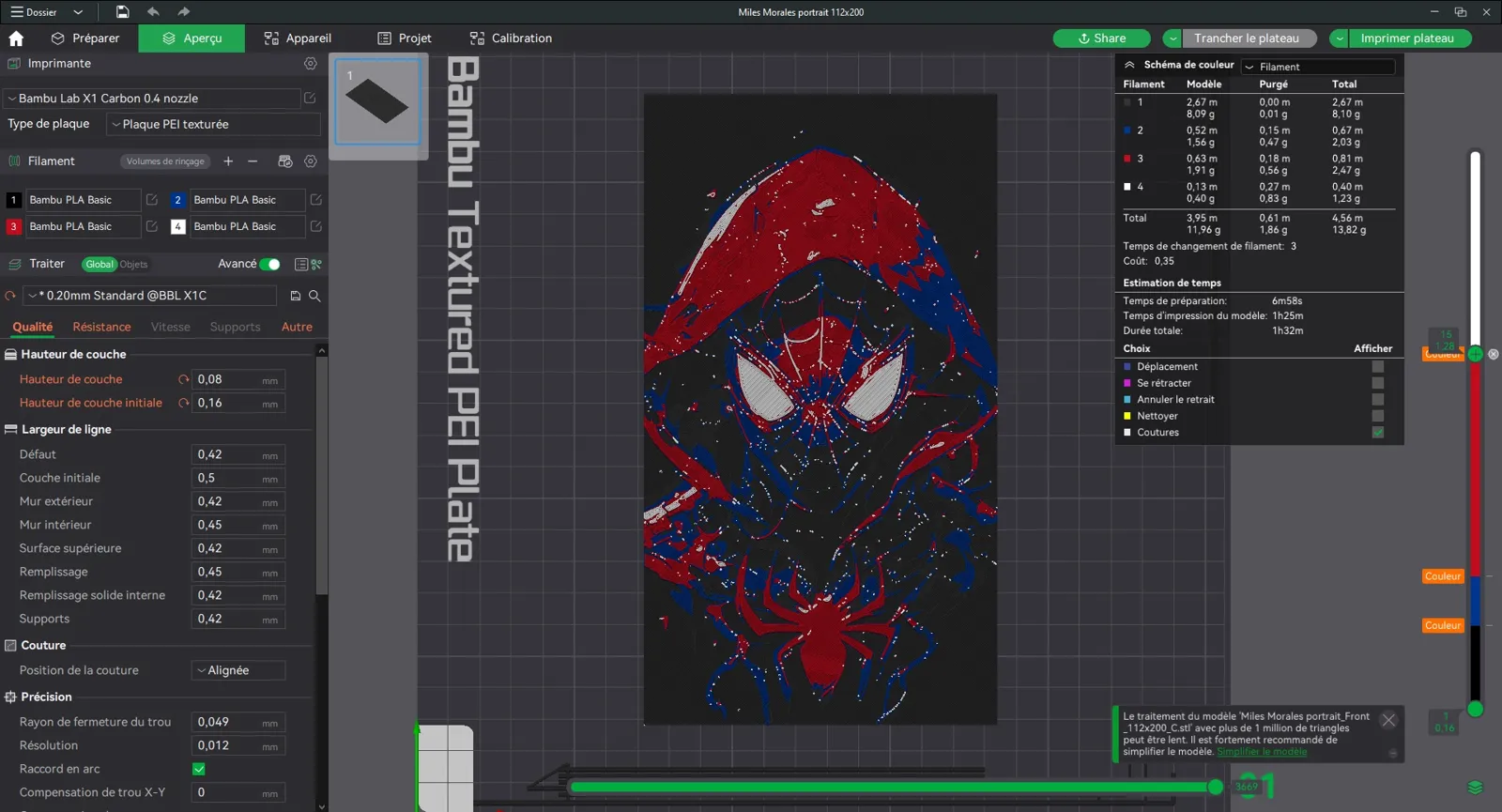Edit filament 4 preset icon
Screen dimensions: 1502x812
[316, 226]
